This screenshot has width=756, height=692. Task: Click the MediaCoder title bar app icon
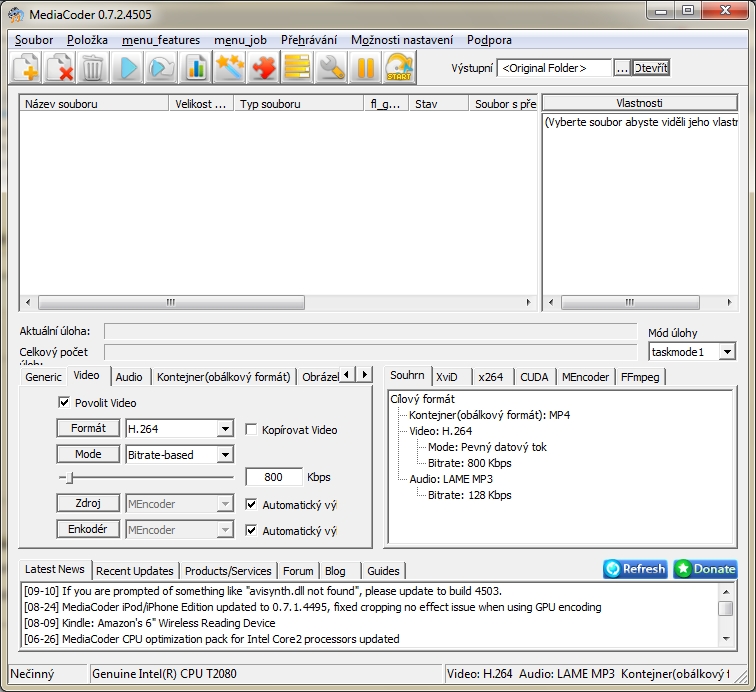[x=16, y=14]
